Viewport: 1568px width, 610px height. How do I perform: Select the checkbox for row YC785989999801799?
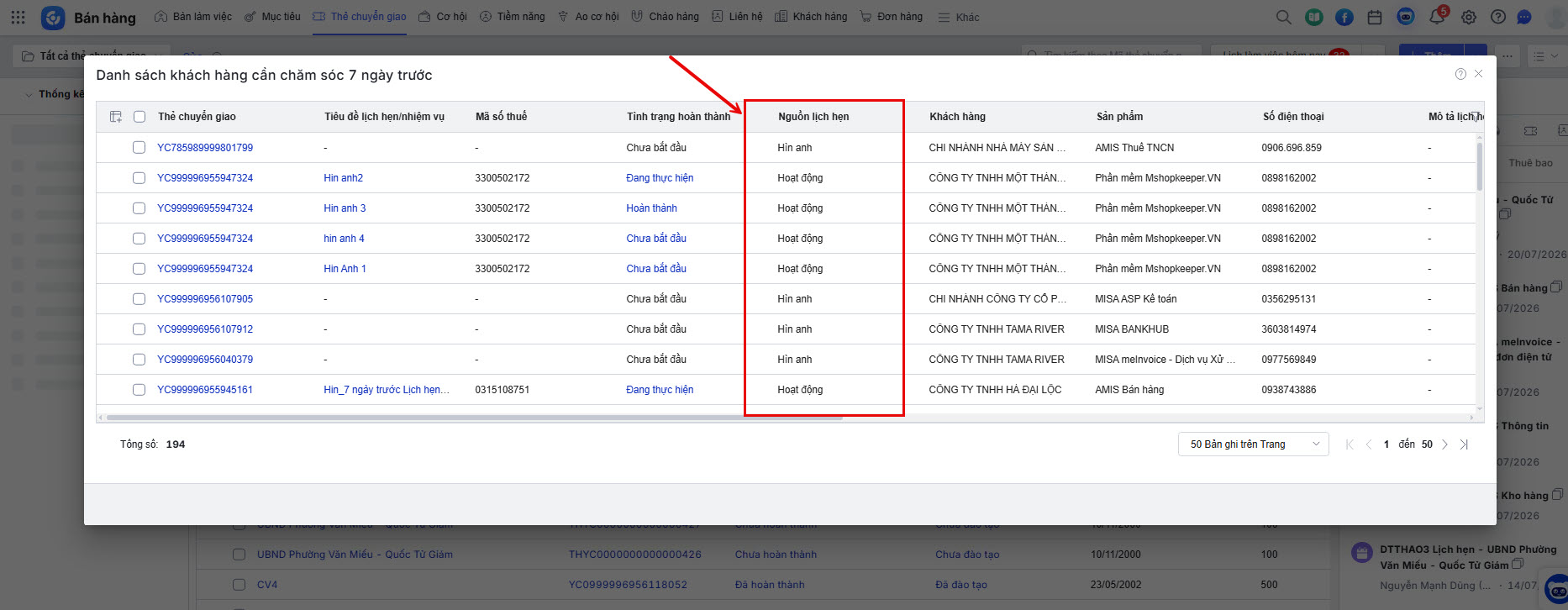pyautogui.click(x=139, y=147)
